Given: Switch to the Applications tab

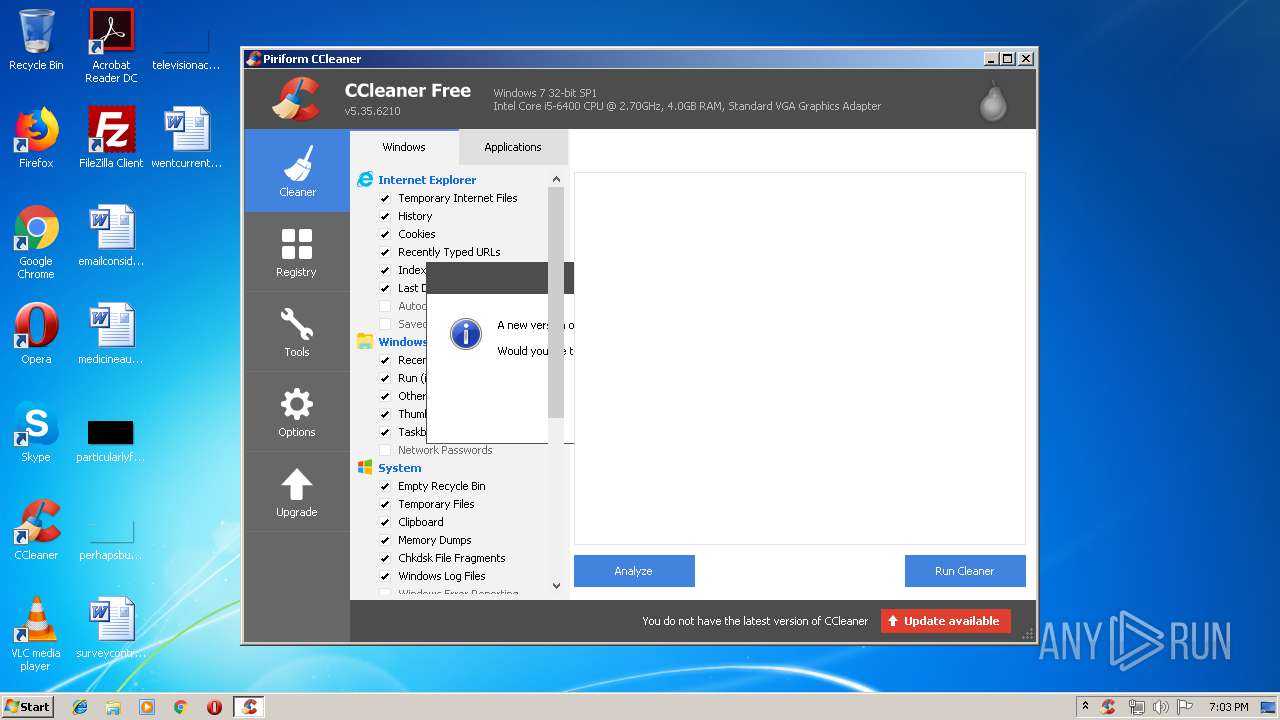Looking at the screenshot, I should [x=513, y=147].
